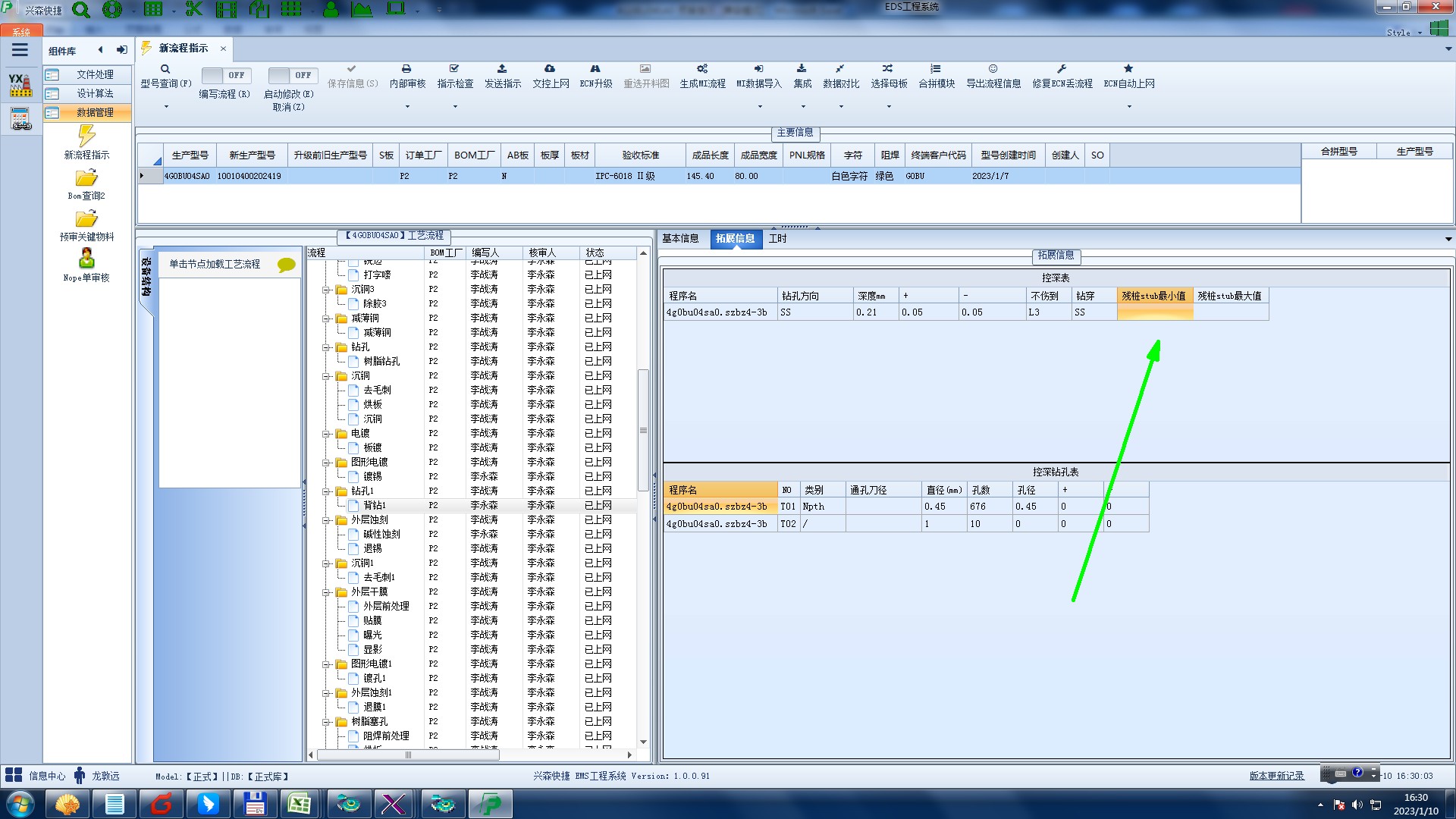Screen dimensions: 1456x819
Task: Open the dropdown arrow under 选择母板
Action: click(x=889, y=106)
